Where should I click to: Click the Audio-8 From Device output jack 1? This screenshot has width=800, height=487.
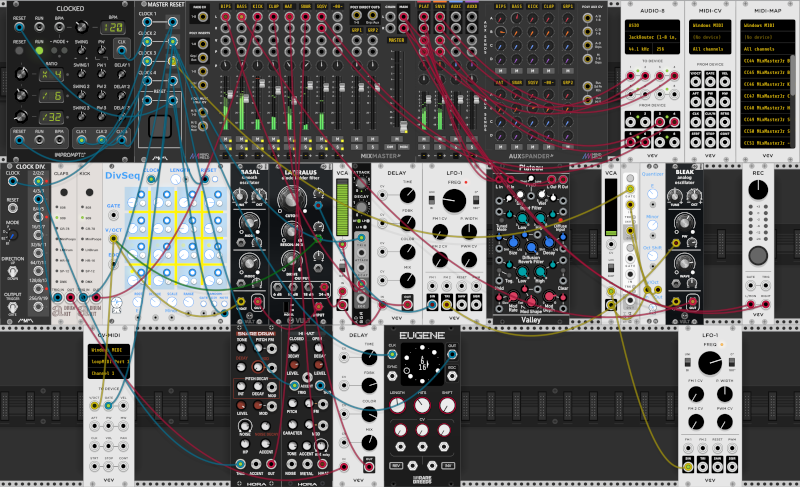coord(631,121)
